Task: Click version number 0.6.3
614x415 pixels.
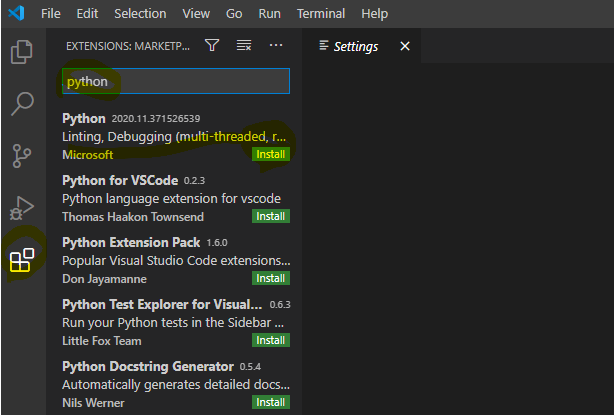Action: click(x=280, y=305)
